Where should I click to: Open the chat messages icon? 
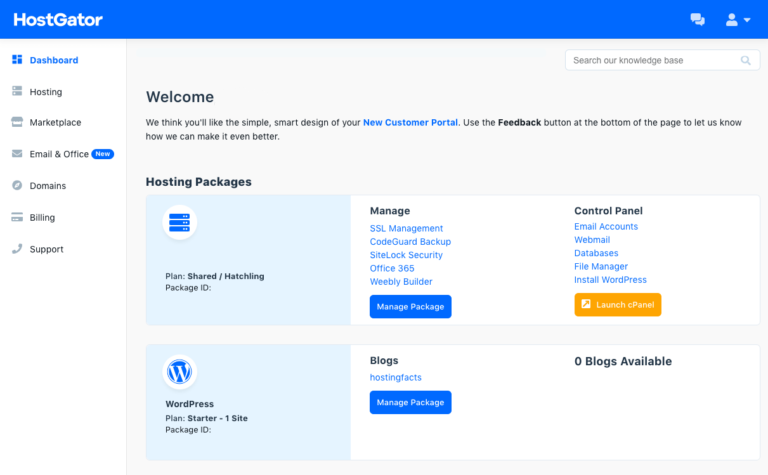(697, 20)
